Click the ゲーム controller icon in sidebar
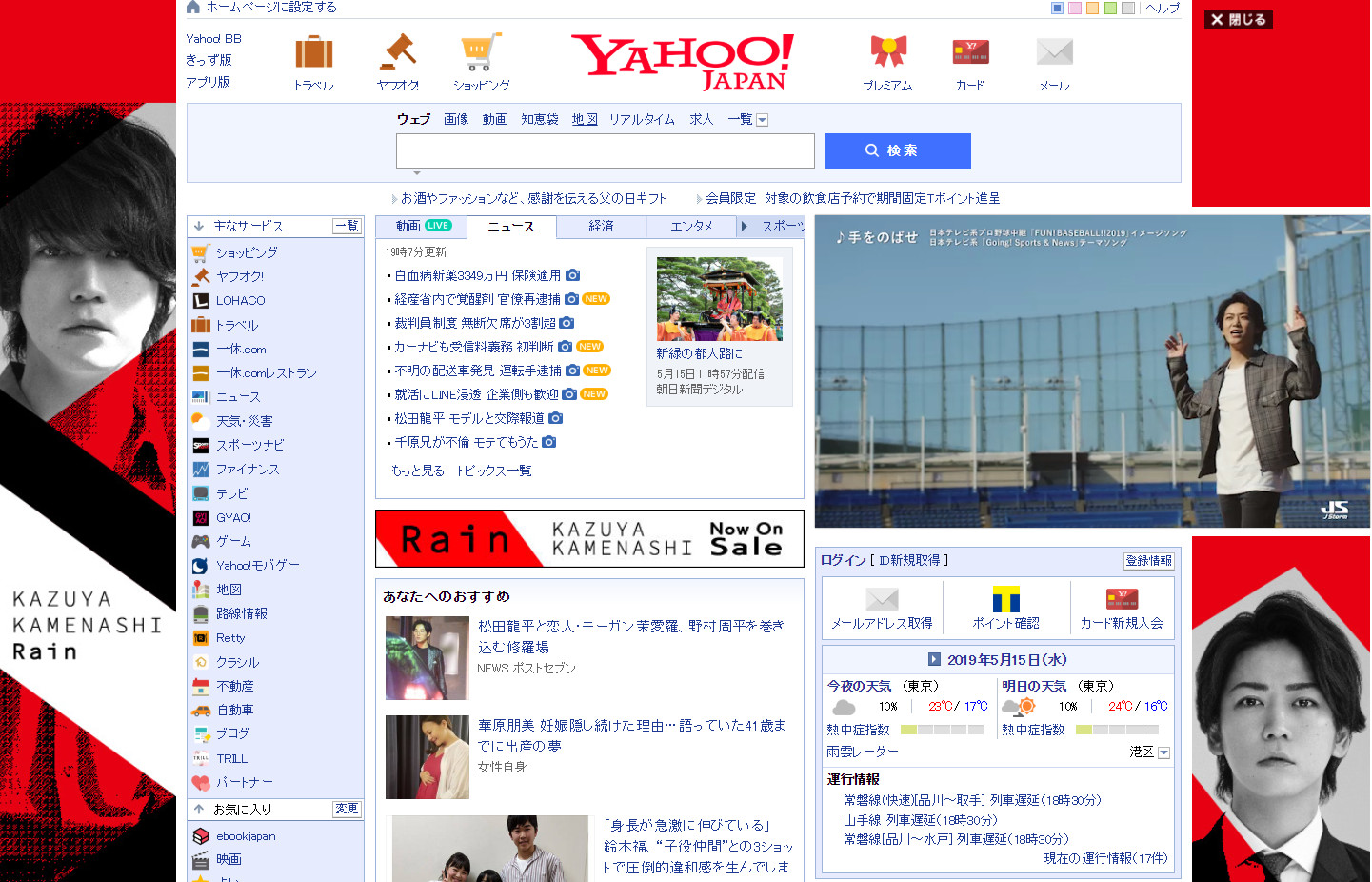1372x882 pixels. pyautogui.click(x=200, y=541)
